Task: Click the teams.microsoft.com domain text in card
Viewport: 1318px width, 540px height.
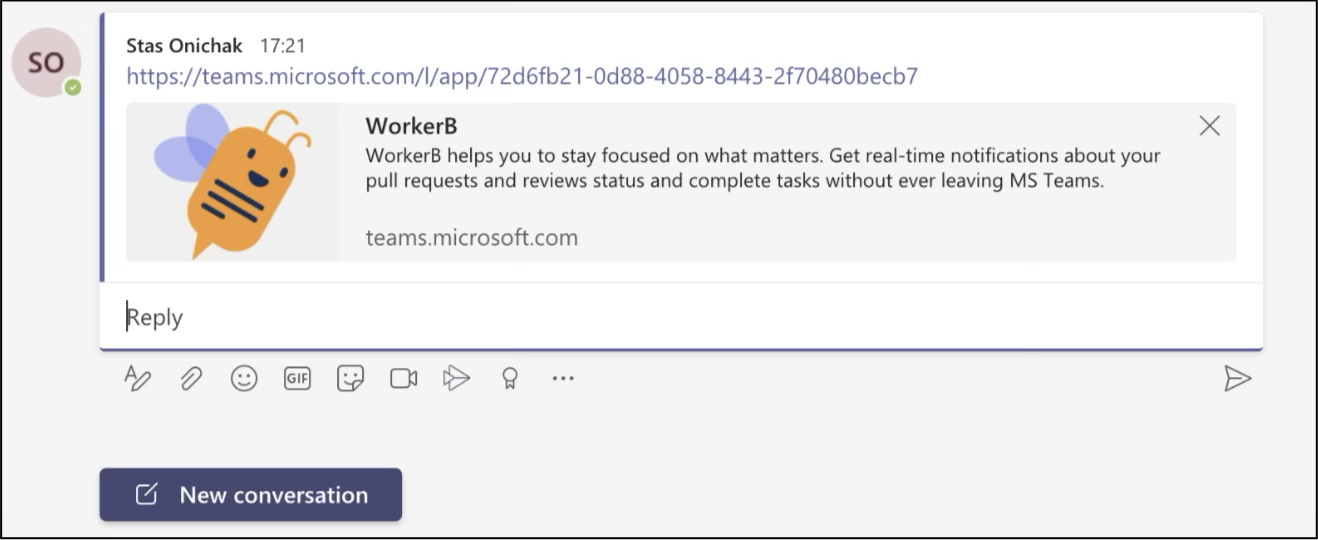Action: click(x=472, y=238)
